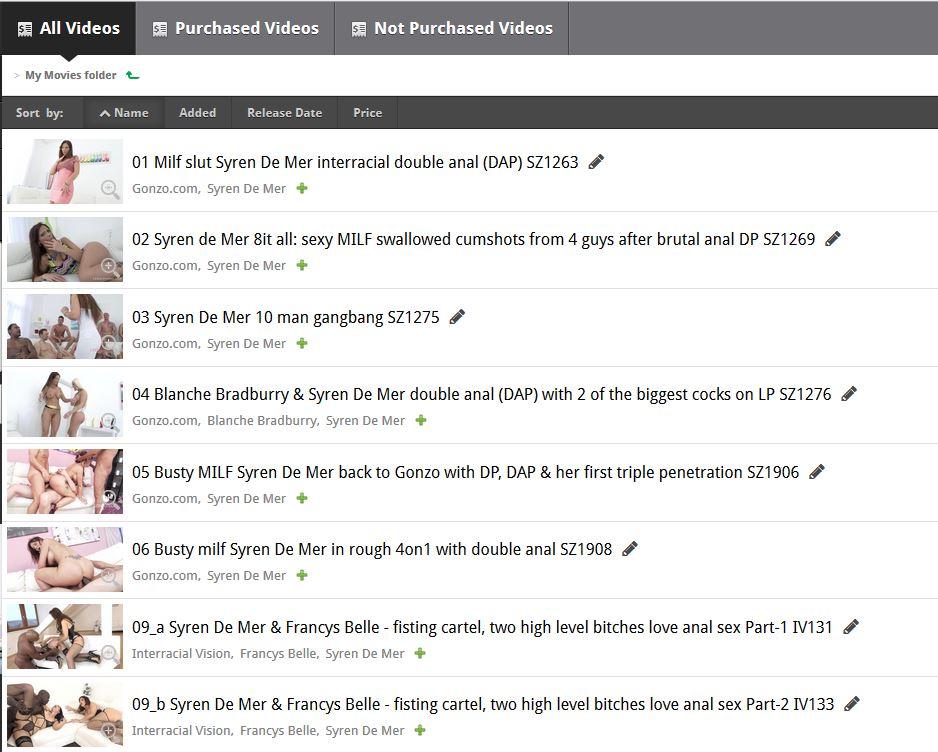Click the green back arrow beside My Movies folder
938x752 pixels.
tap(133, 75)
